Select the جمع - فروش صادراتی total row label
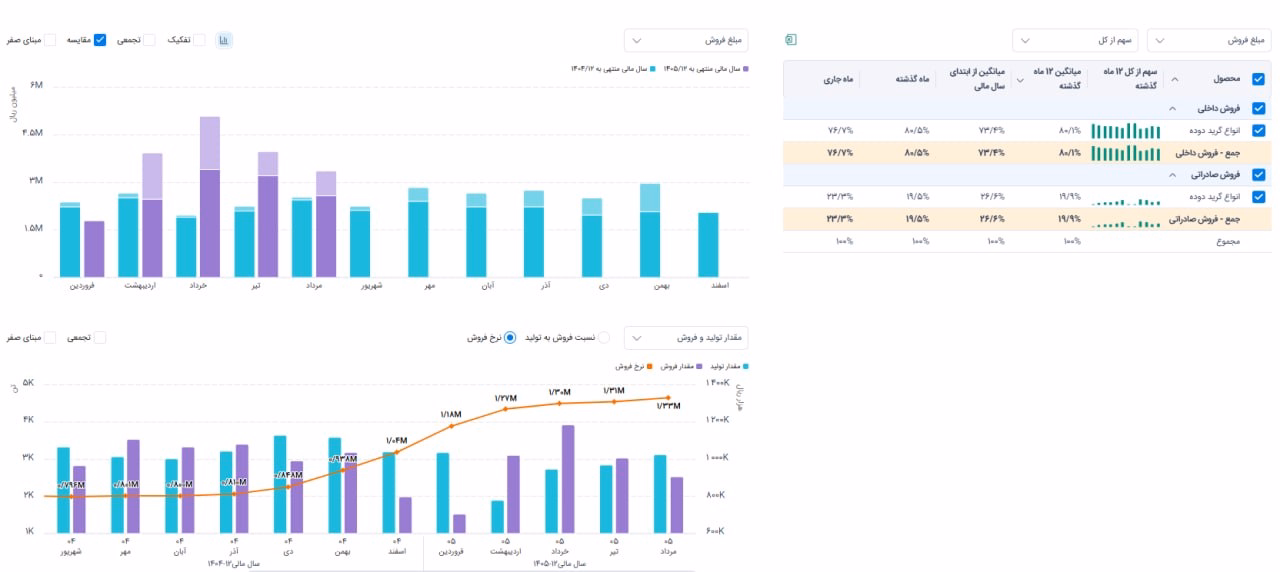 (1207, 220)
